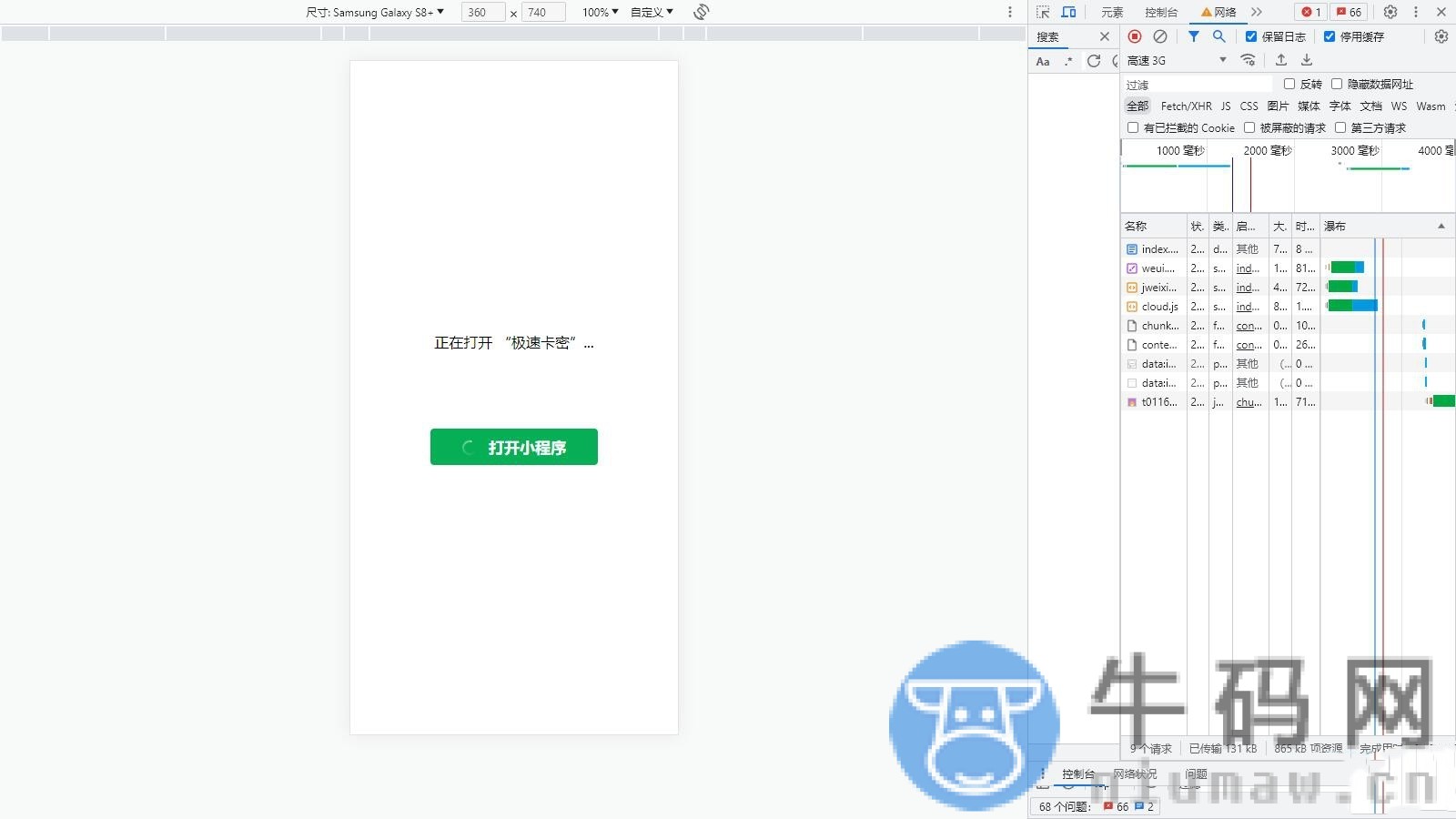
Task: Click the device width input 360
Action: (x=483, y=12)
